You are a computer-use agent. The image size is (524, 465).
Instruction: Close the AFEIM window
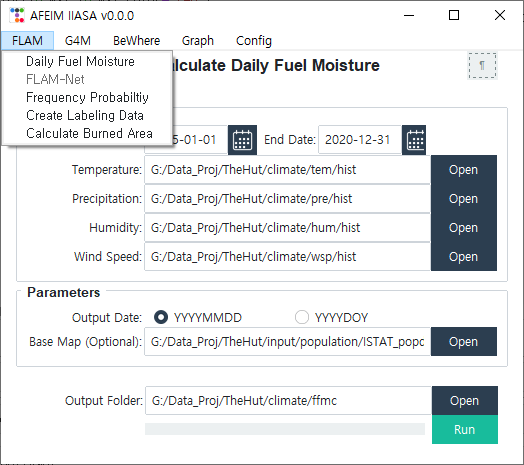(x=500, y=15)
